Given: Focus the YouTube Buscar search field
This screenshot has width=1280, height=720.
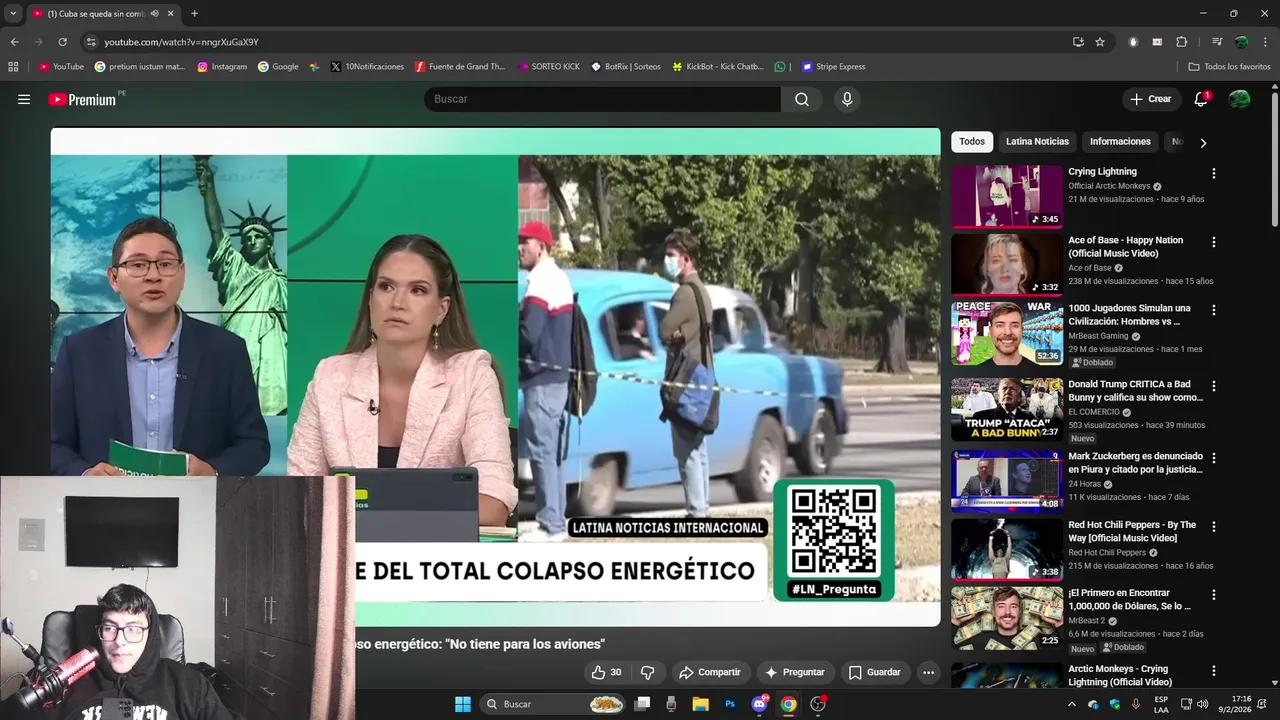Looking at the screenshot, I should click(602, 99).
